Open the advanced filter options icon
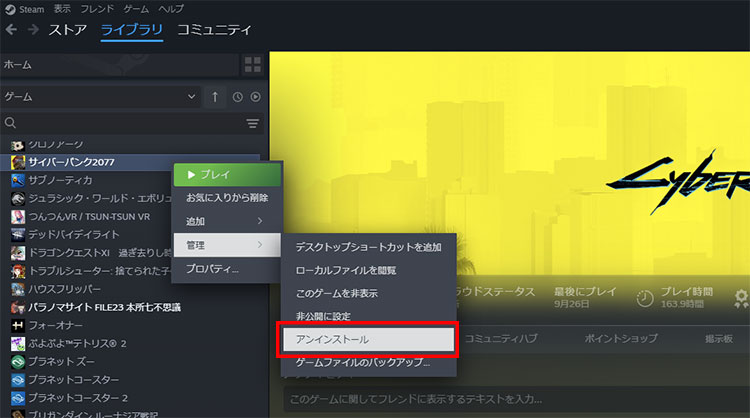Image resolution: width=750 pixels, height=418 pixels. [252, 123]
